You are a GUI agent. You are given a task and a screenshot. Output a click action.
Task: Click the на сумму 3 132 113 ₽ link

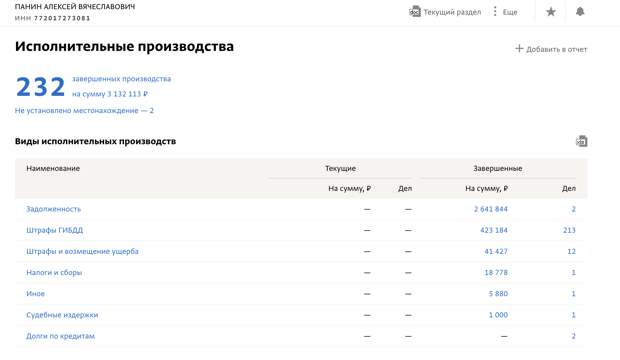110,94
